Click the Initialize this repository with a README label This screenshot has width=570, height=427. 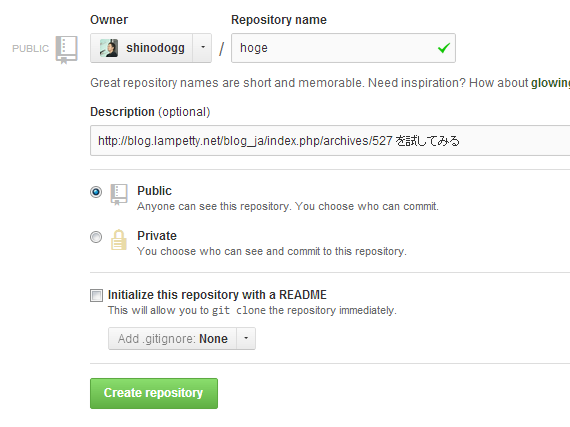click(x=217, y=295)
